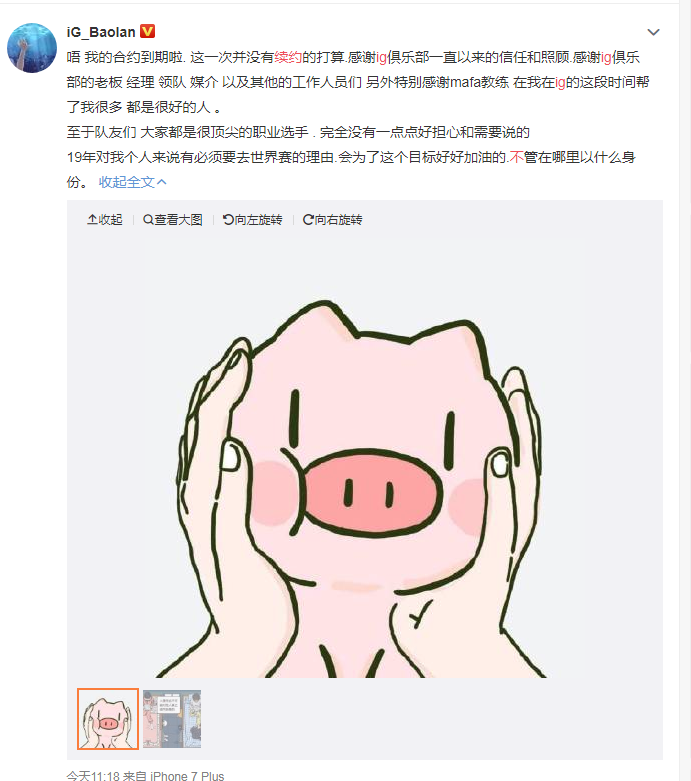The height and width of the screenshot is (781, 691).
Task: Click the 收起 collapse image button
Action: [x=105, y=220]
